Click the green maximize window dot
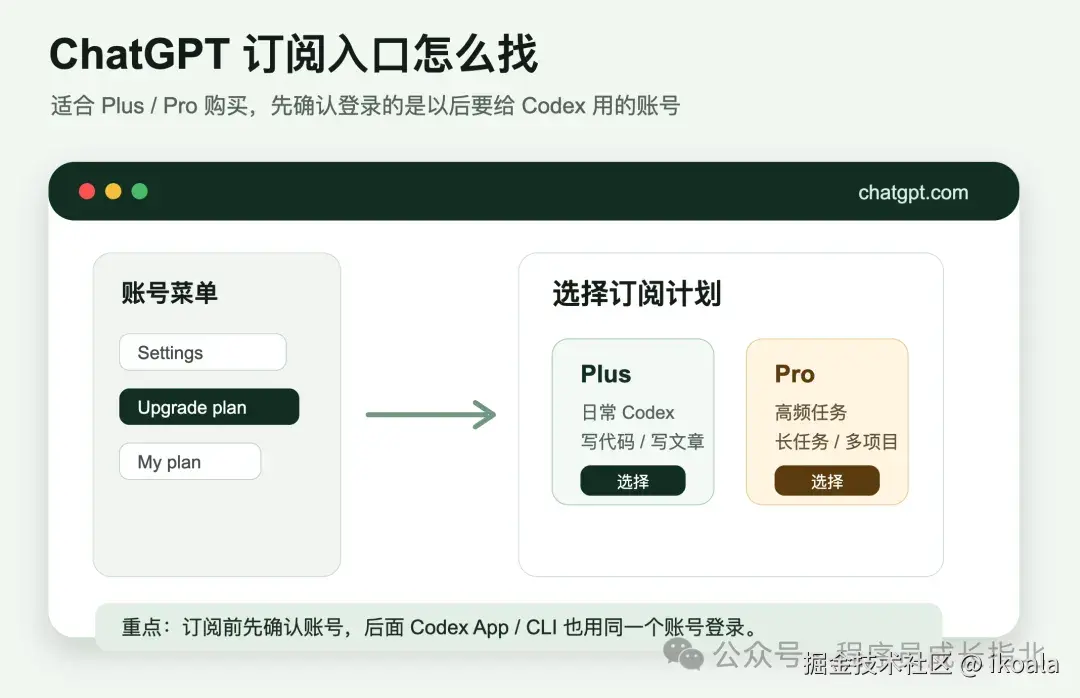 [140, 191]
